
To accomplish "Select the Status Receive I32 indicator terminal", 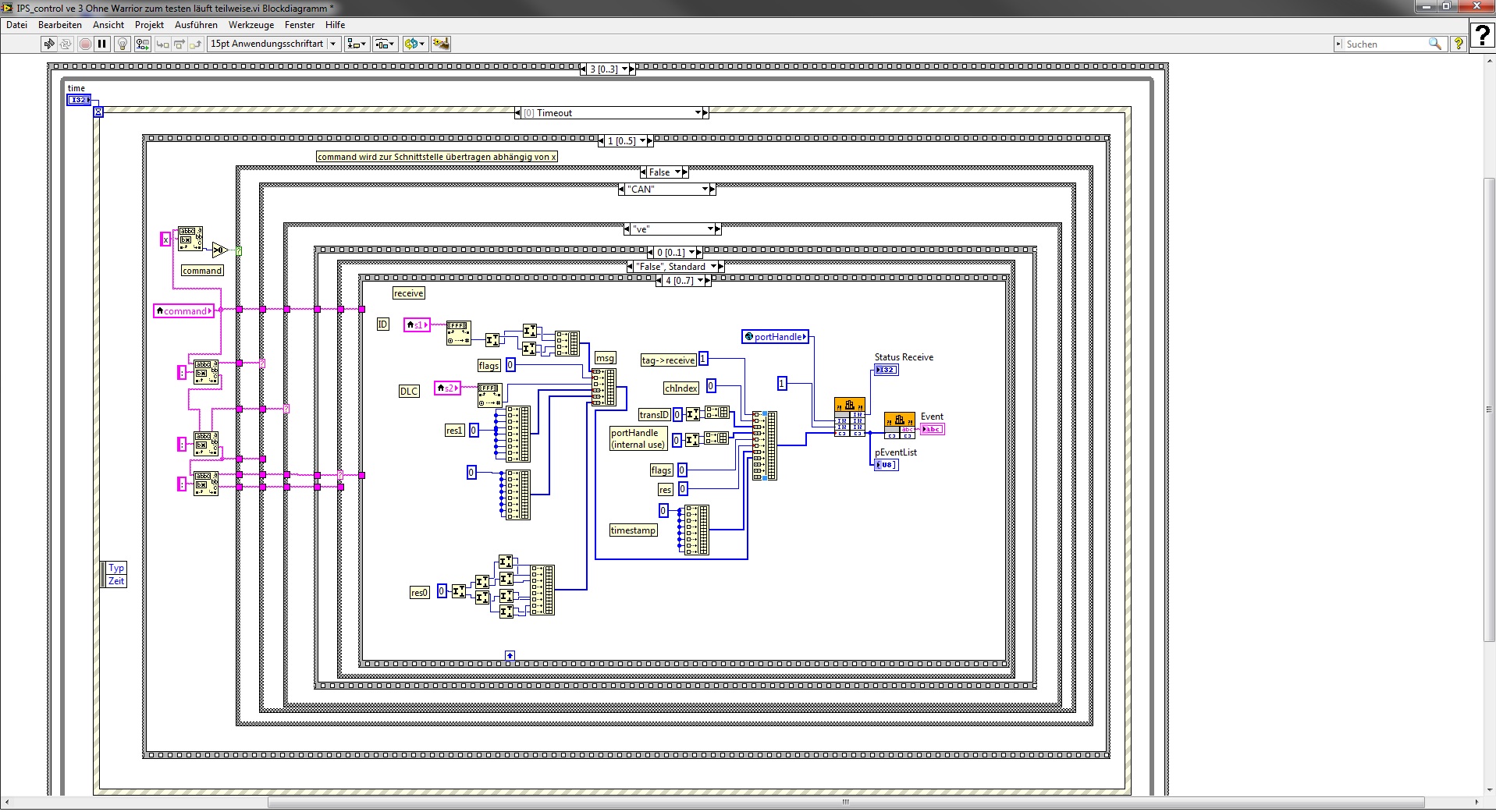I will pos(886,370).
